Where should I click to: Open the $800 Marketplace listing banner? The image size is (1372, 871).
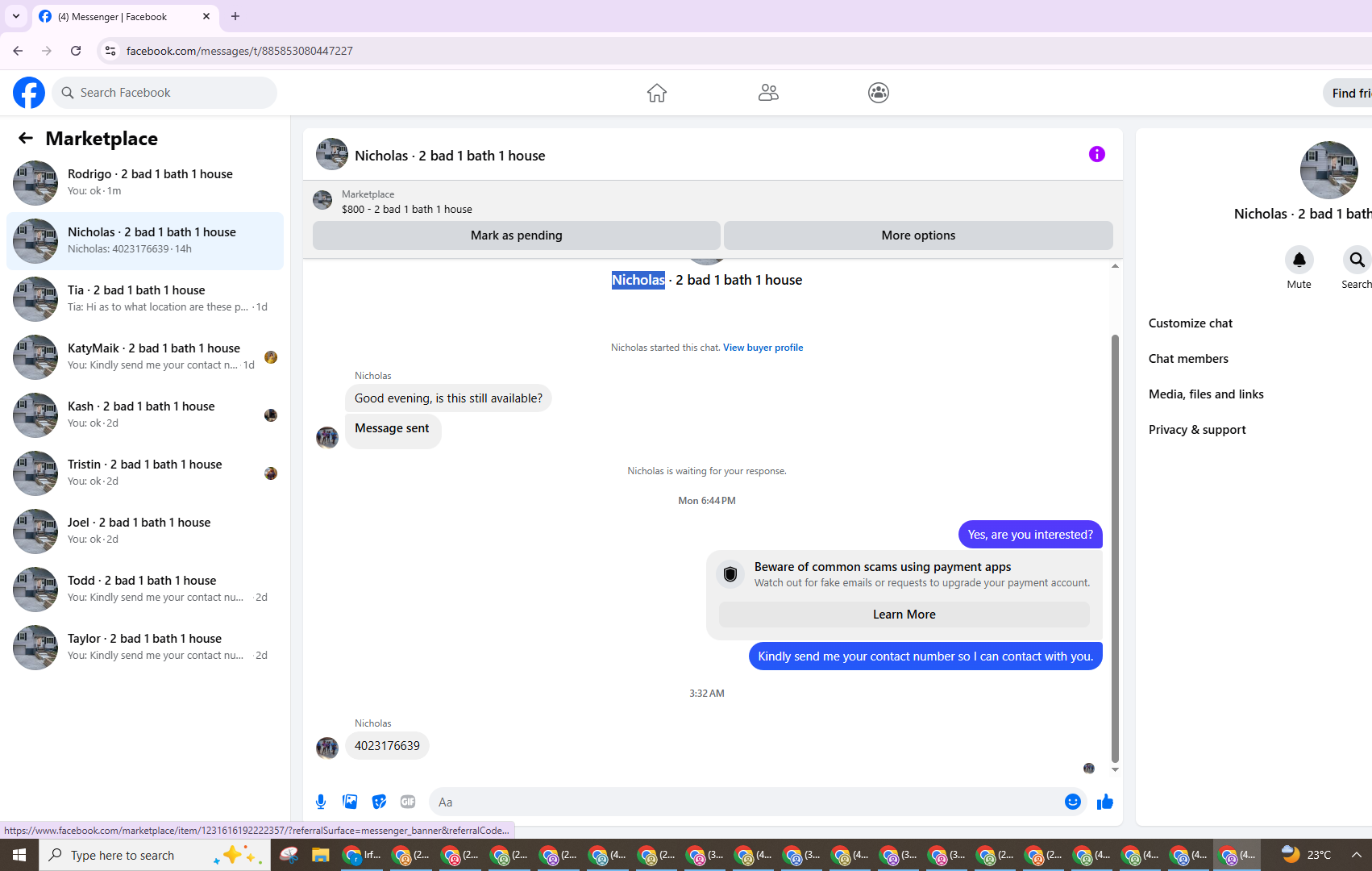pos(713,201)
